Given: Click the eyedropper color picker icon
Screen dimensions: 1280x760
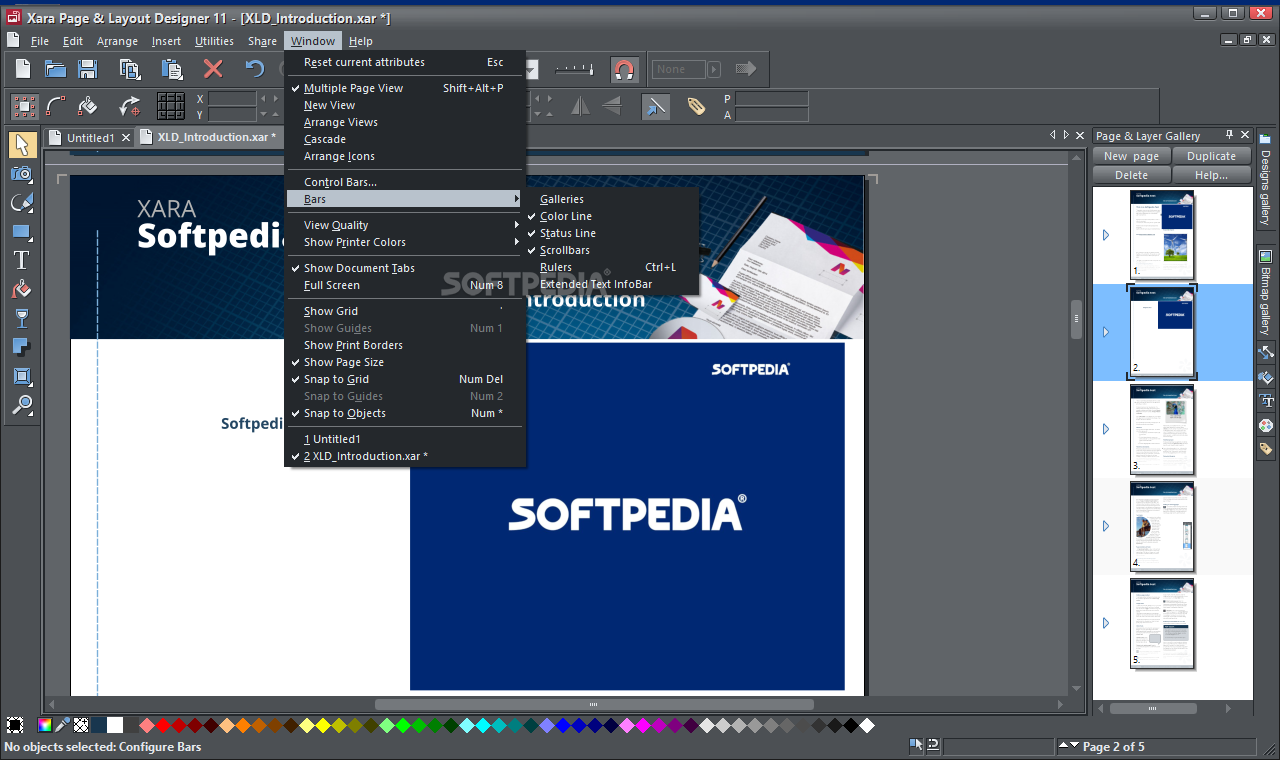Looking at the screenshot, I should 62,725.
